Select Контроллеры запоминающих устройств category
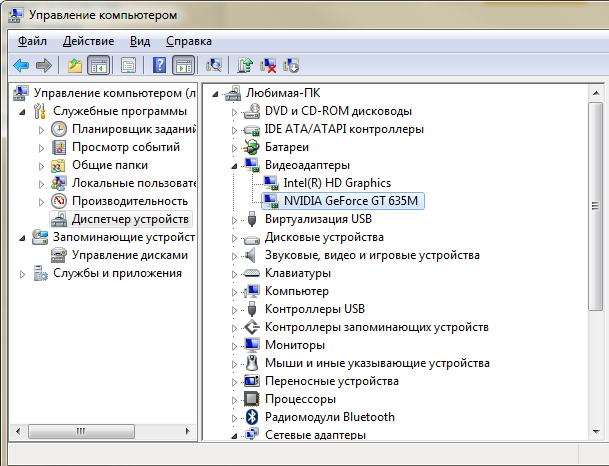This screenshot has width=609, height=466. [x=377, y=327]
